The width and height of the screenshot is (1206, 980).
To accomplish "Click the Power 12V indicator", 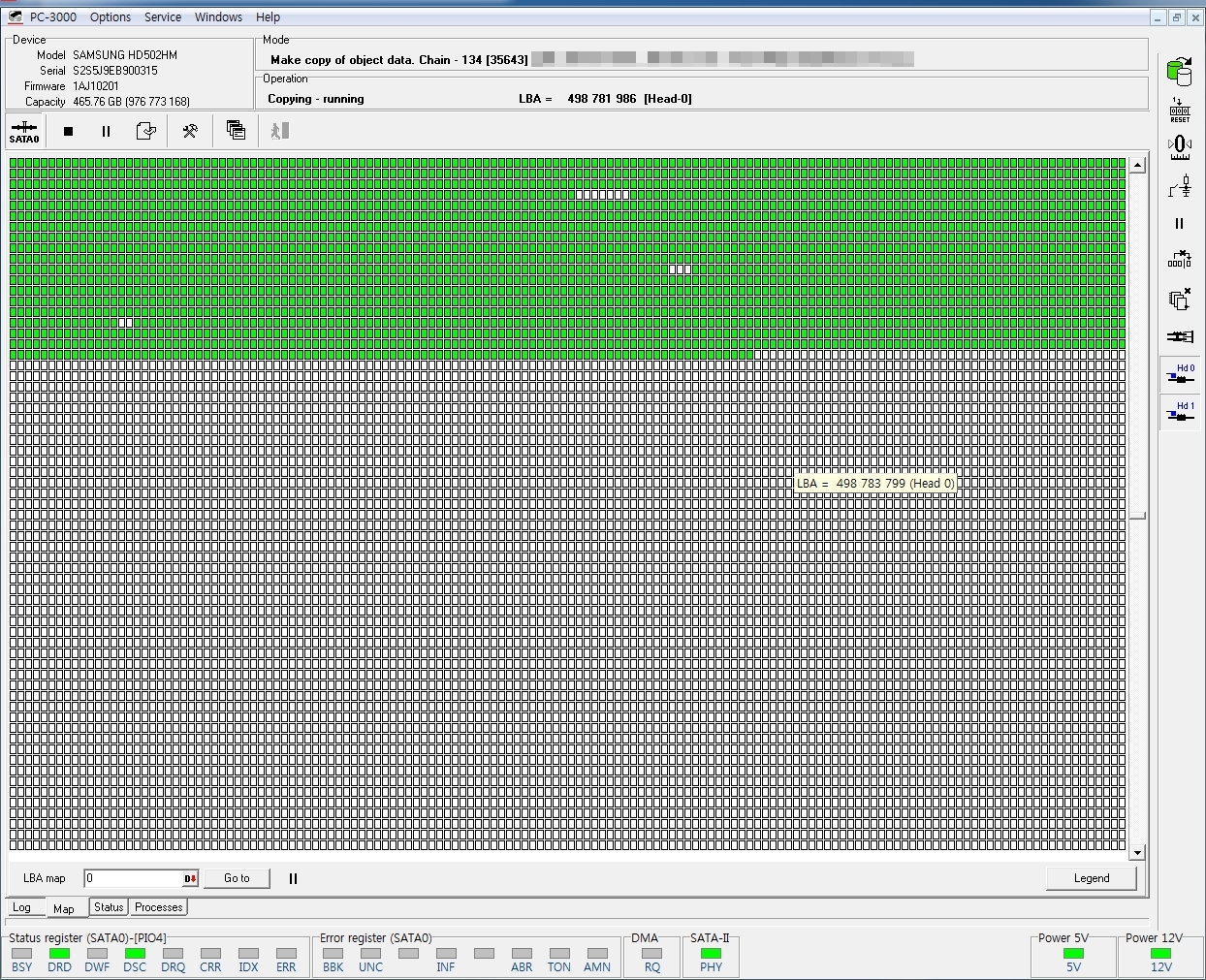I will coord(1161,954).
